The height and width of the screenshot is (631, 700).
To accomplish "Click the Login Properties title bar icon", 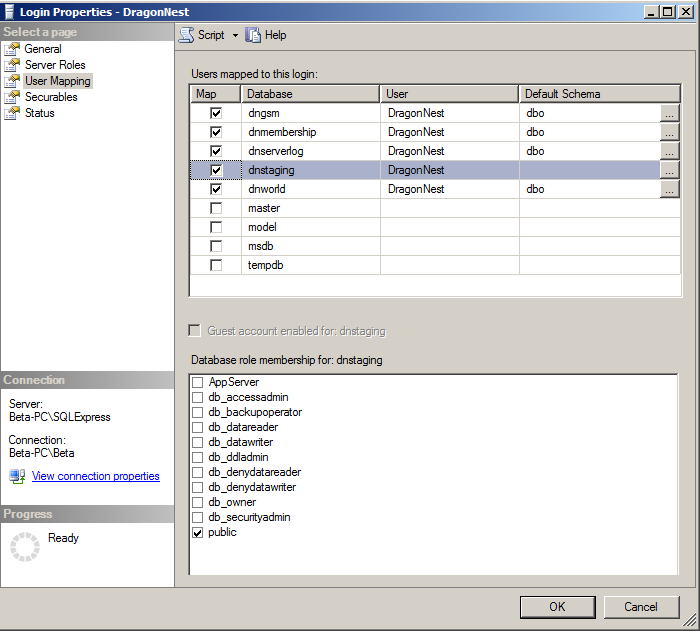I will coord(9,12).
